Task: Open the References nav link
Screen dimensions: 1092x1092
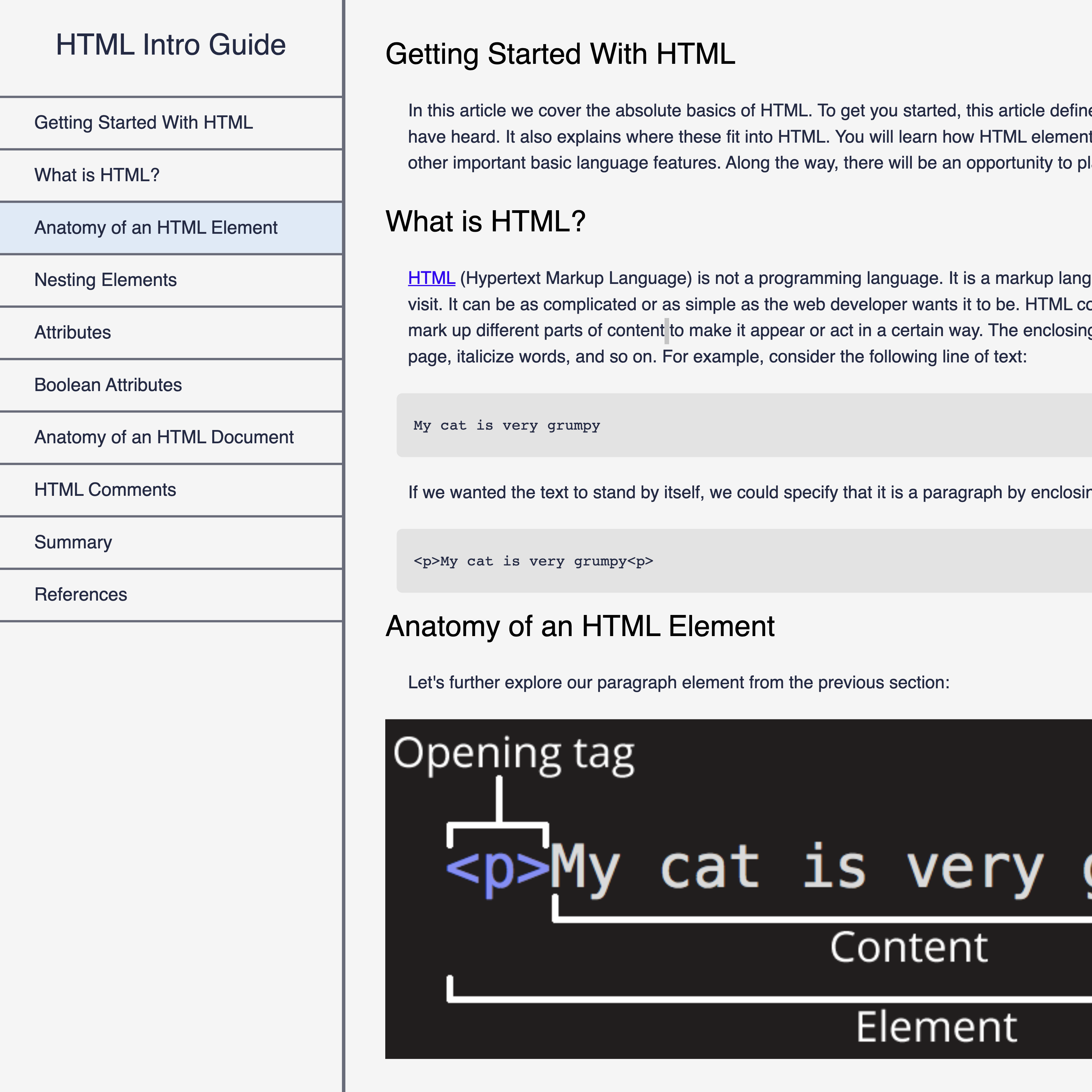Action: point(171,594)
